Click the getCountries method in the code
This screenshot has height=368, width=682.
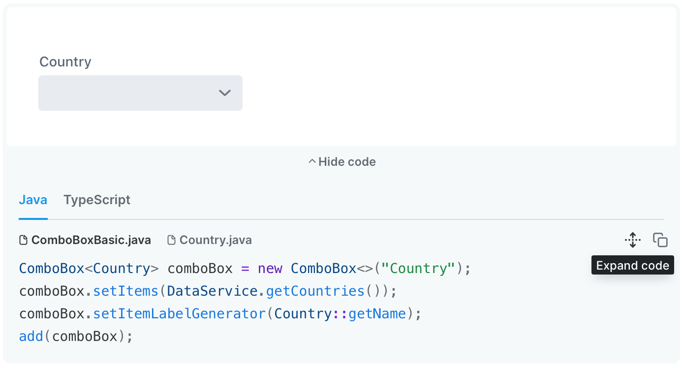tap(315, 291)
